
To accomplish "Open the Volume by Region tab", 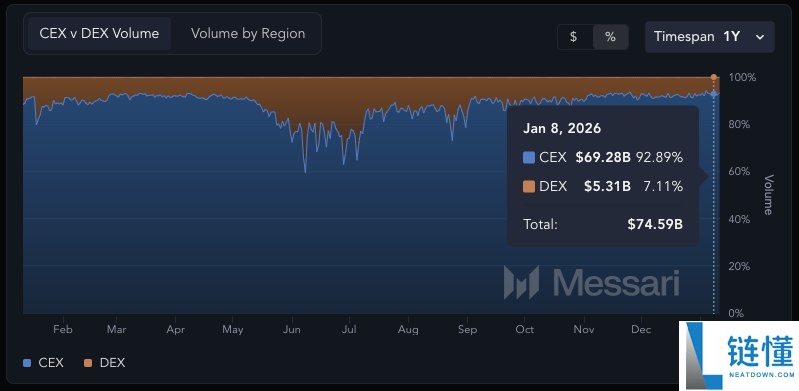I will pos(248,34).
